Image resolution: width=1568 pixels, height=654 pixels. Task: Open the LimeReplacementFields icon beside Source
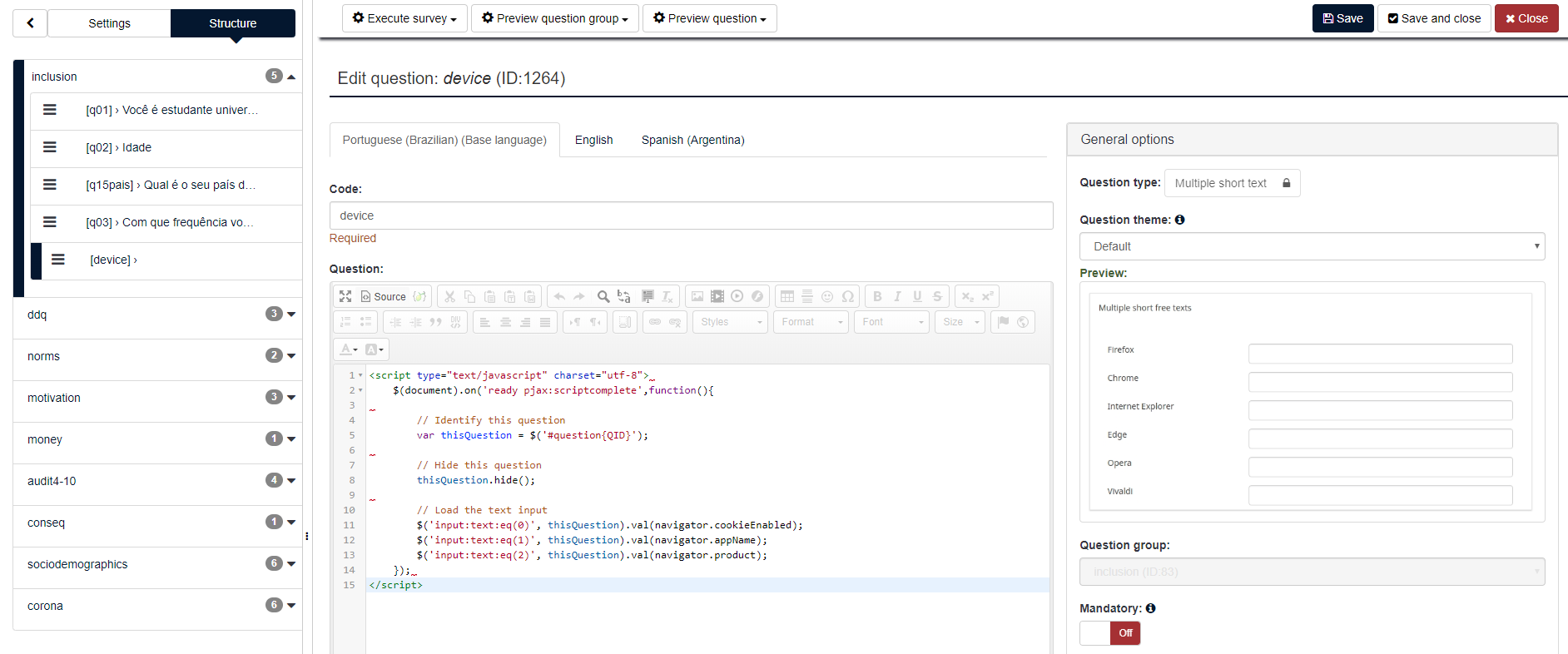(x=420, y=296)
